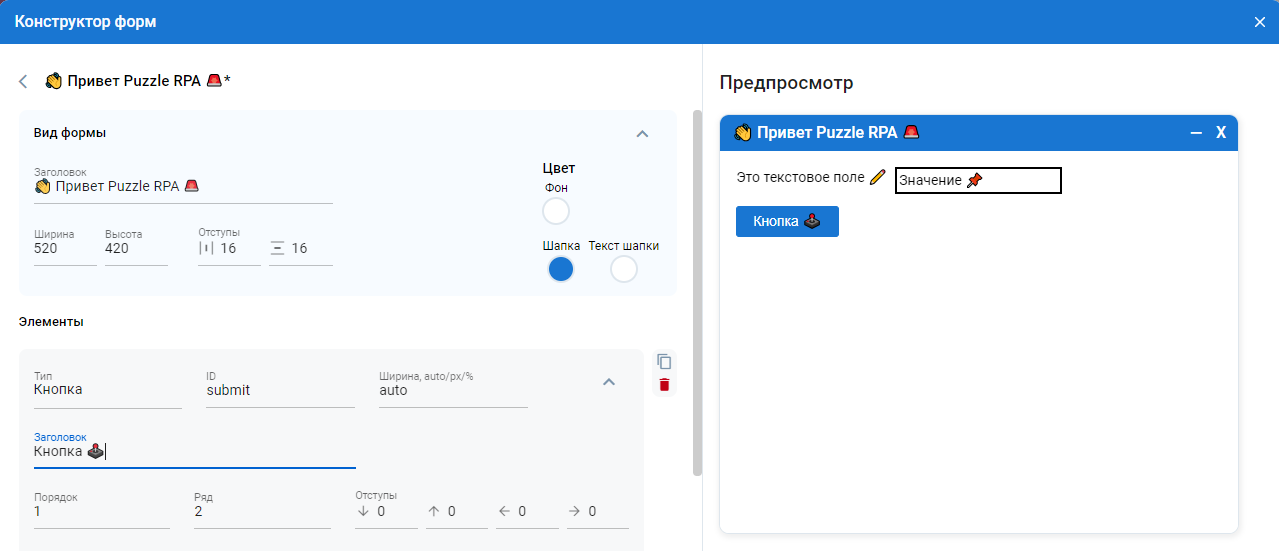Pick the 'Фон' background color swatch
Screen dimensions: 1279x551
coord(555,212)
